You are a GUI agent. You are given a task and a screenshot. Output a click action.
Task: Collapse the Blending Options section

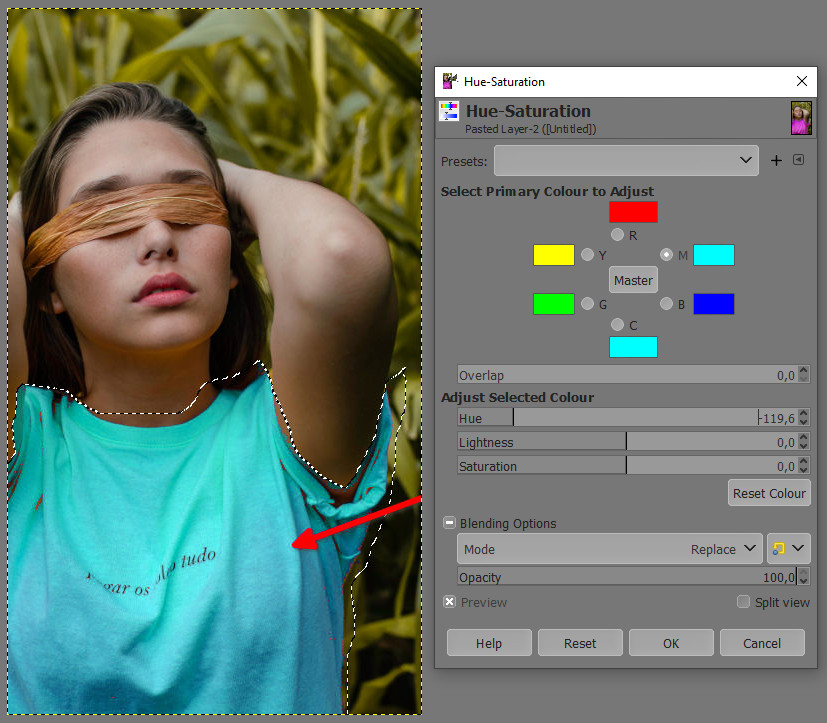pyautogui.click(x=449, y=523)
